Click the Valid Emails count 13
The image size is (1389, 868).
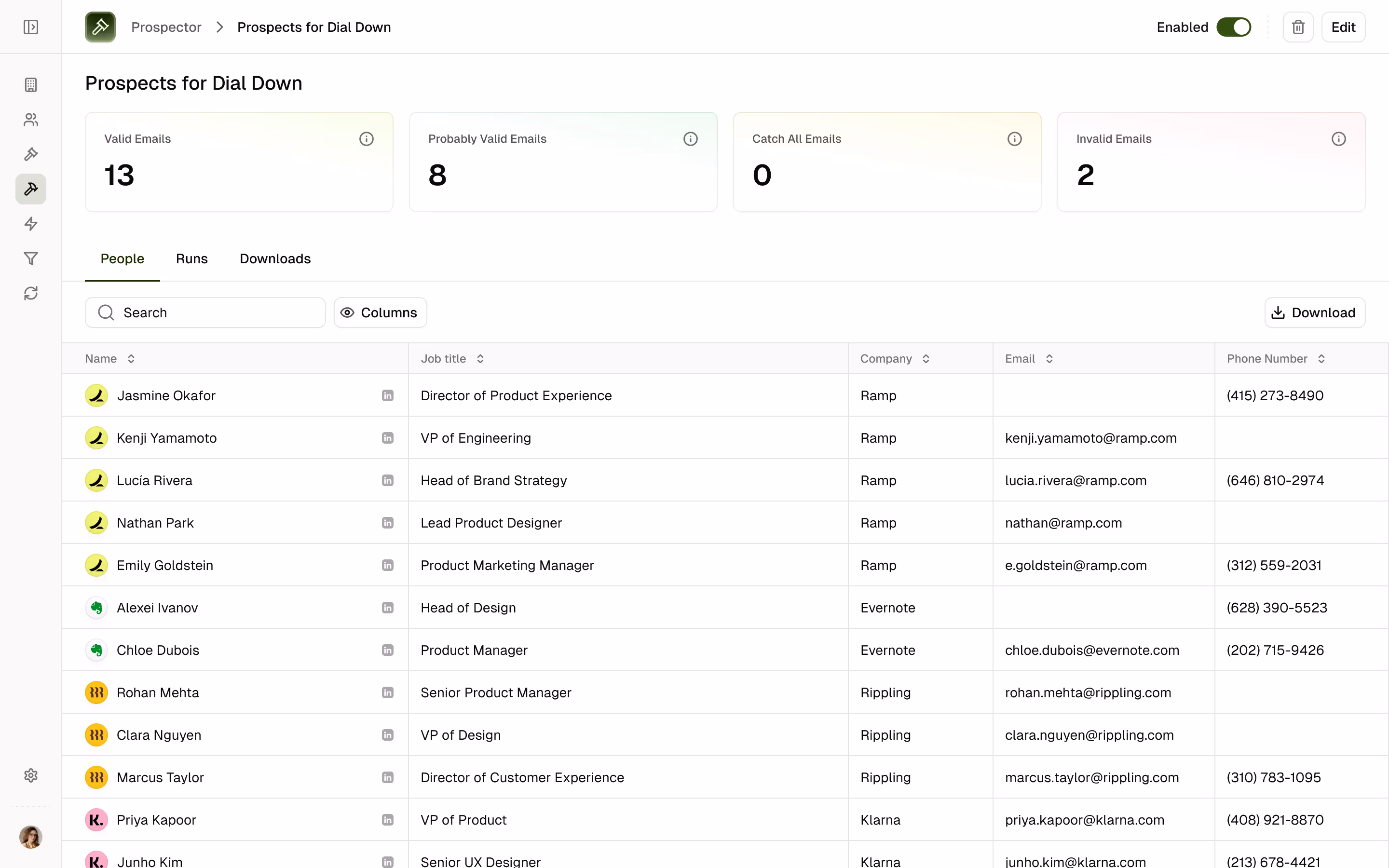(120, 175)
